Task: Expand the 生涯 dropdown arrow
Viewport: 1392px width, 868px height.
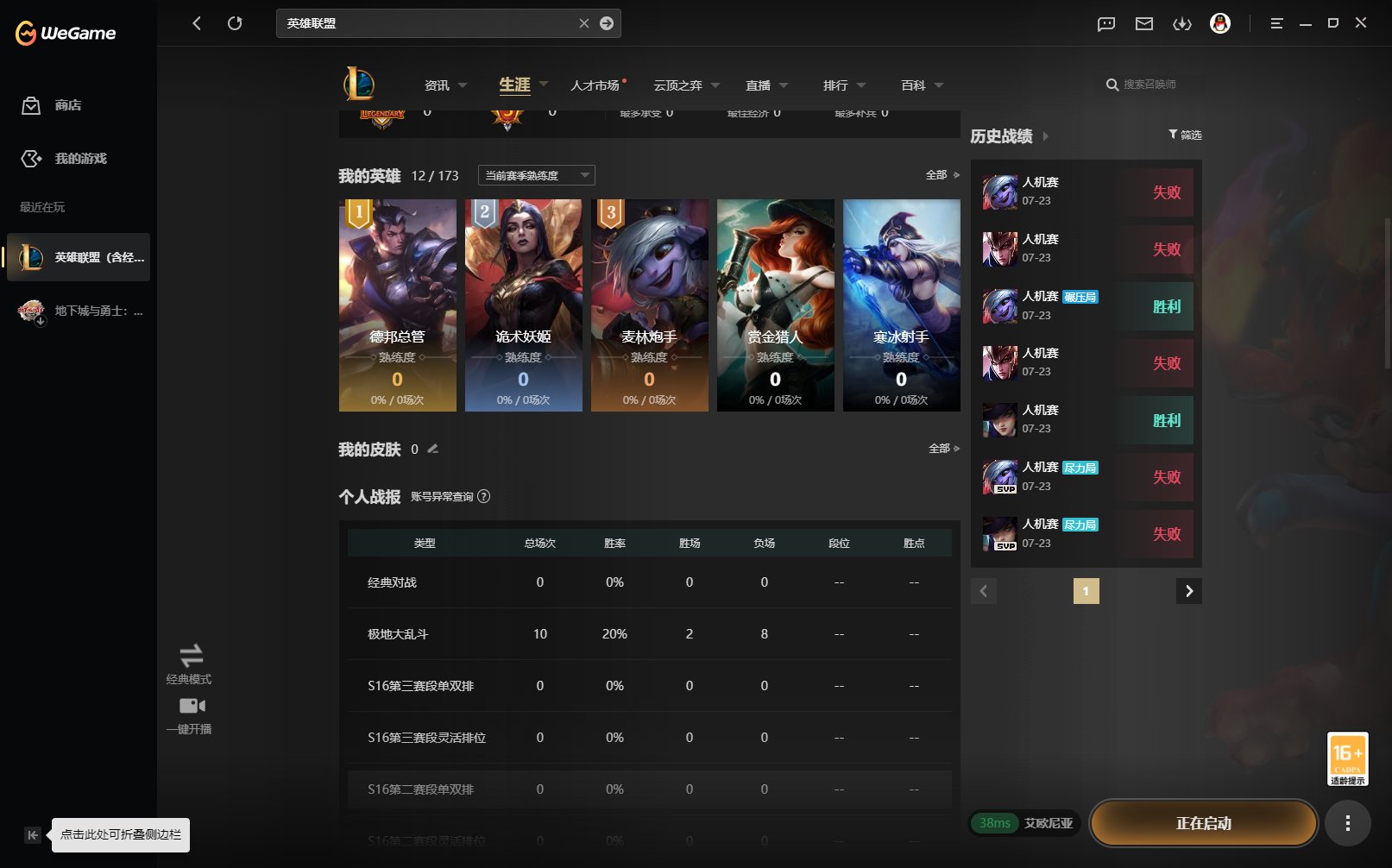Action: [x=544, y=84]
